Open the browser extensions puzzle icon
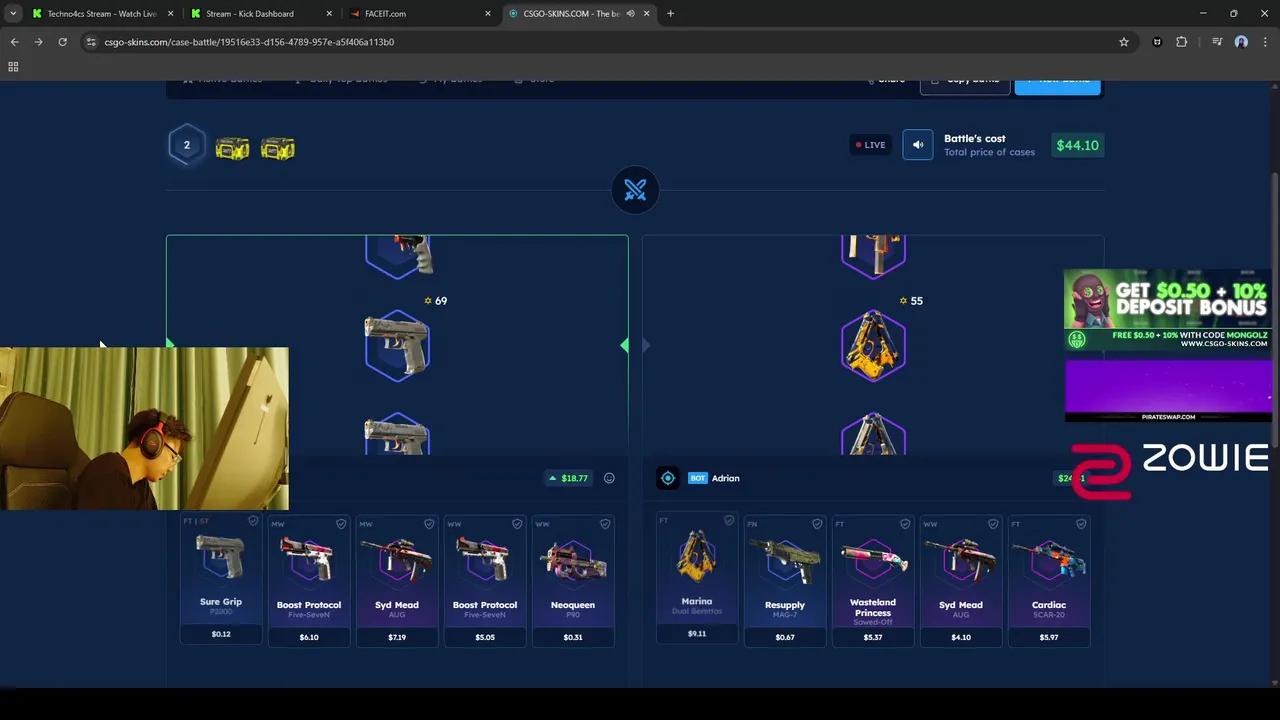The image size is (1280, 720). 1181,42
